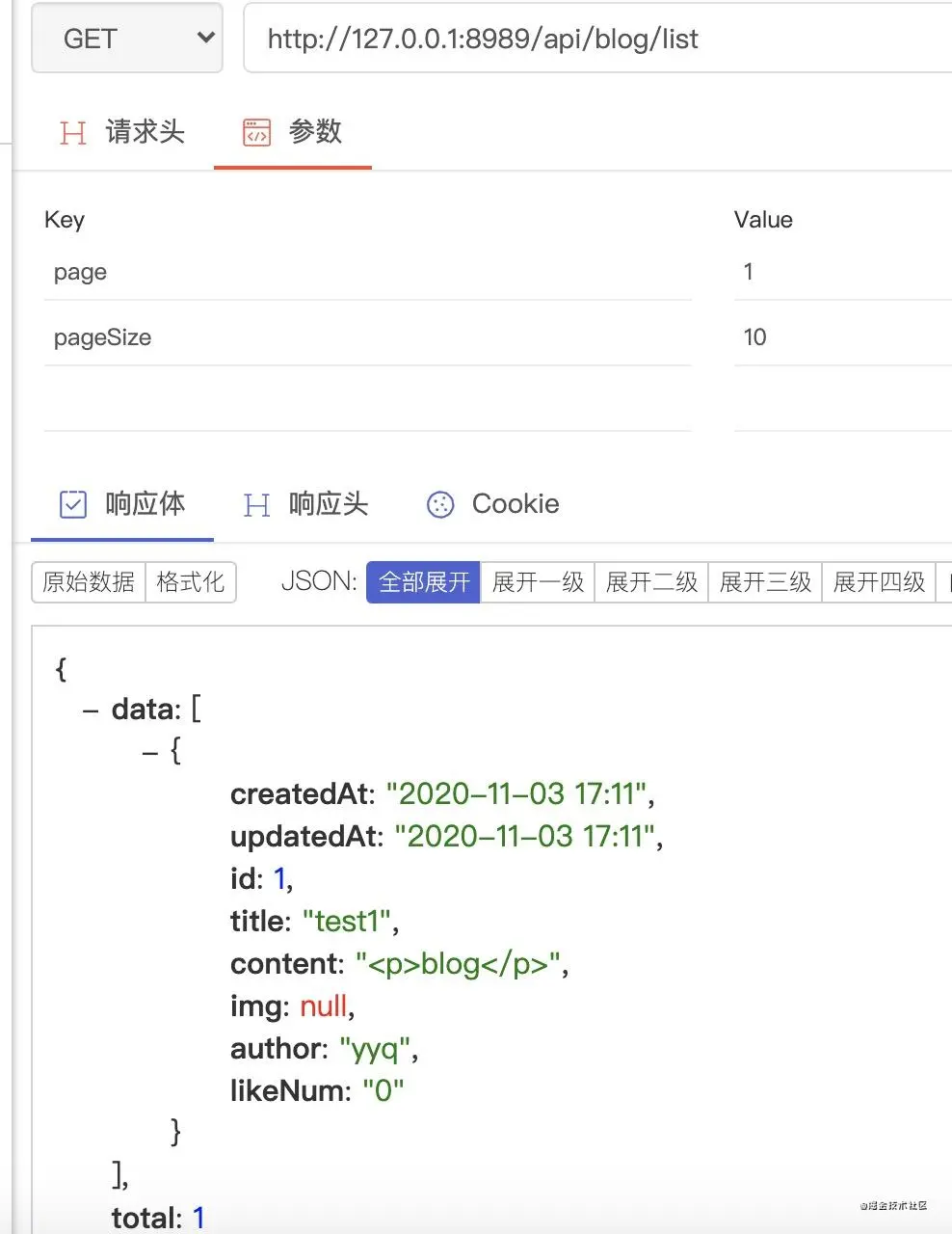Click the request URL input field

click(x=597, y=39)
